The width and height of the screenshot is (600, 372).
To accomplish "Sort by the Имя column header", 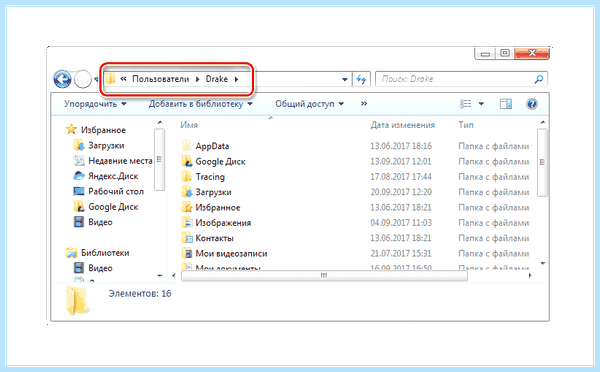I will pyautogui.click(x=189, y=125).
